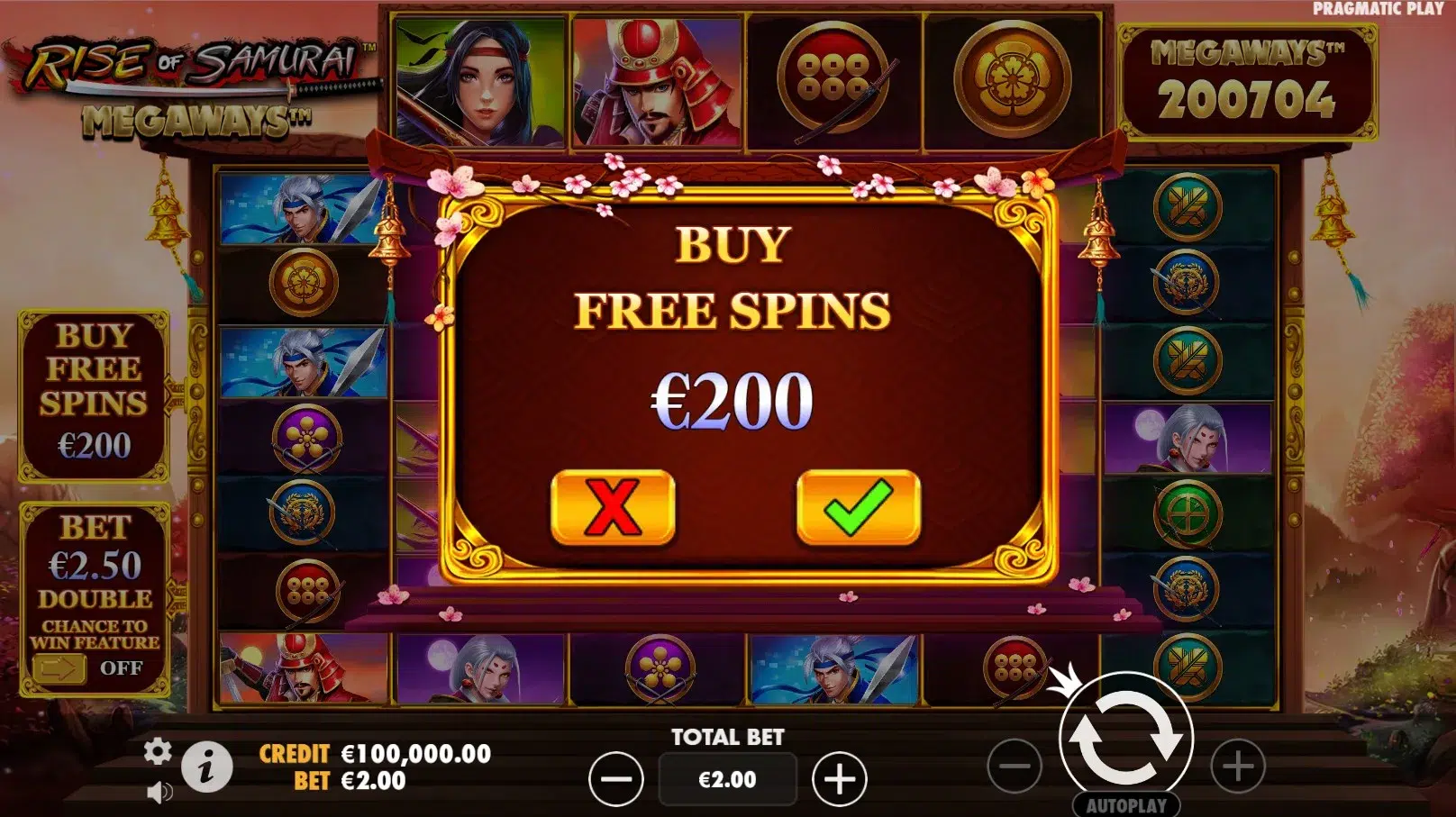Confirm purchase with the green checkmark button

tap(858, 507)
